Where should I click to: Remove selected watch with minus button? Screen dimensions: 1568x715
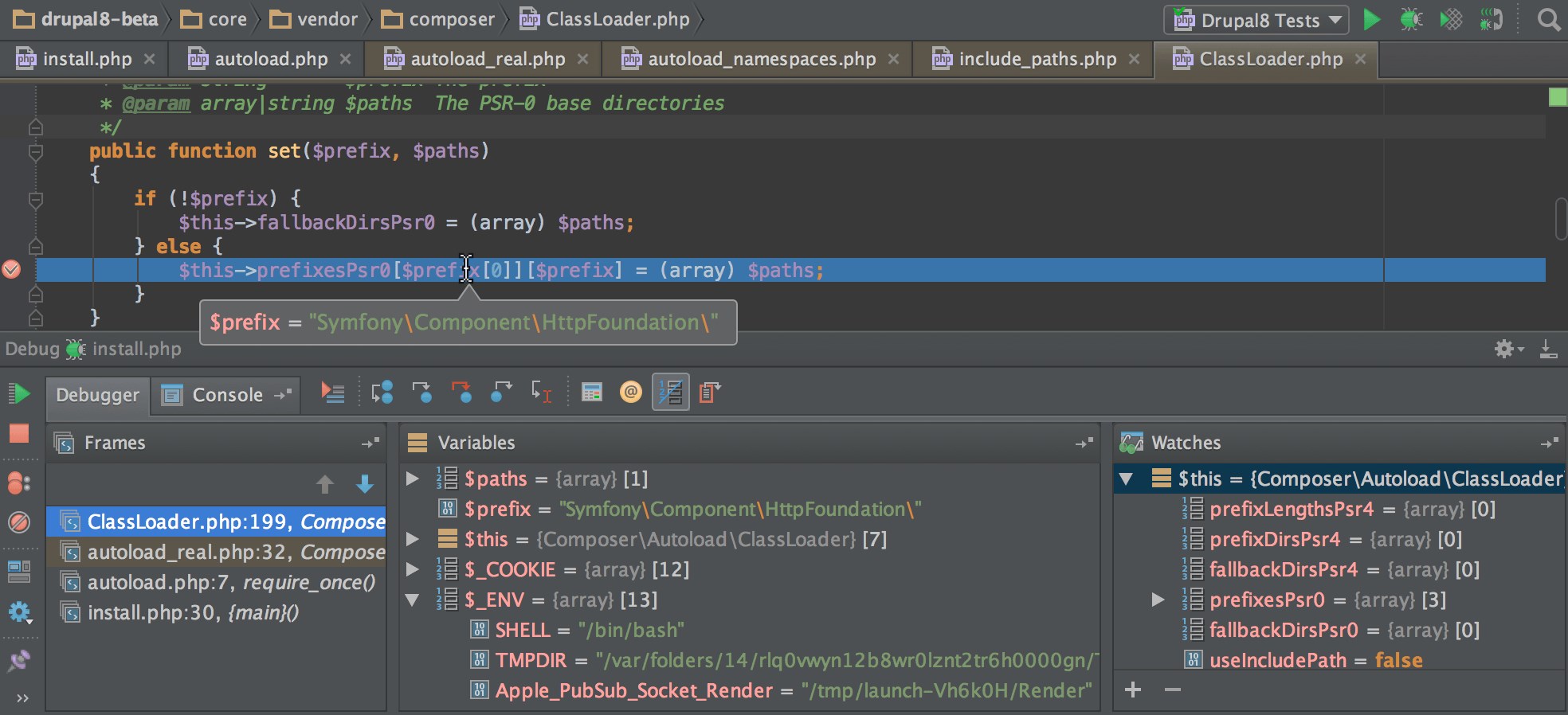pos(1172,690)
